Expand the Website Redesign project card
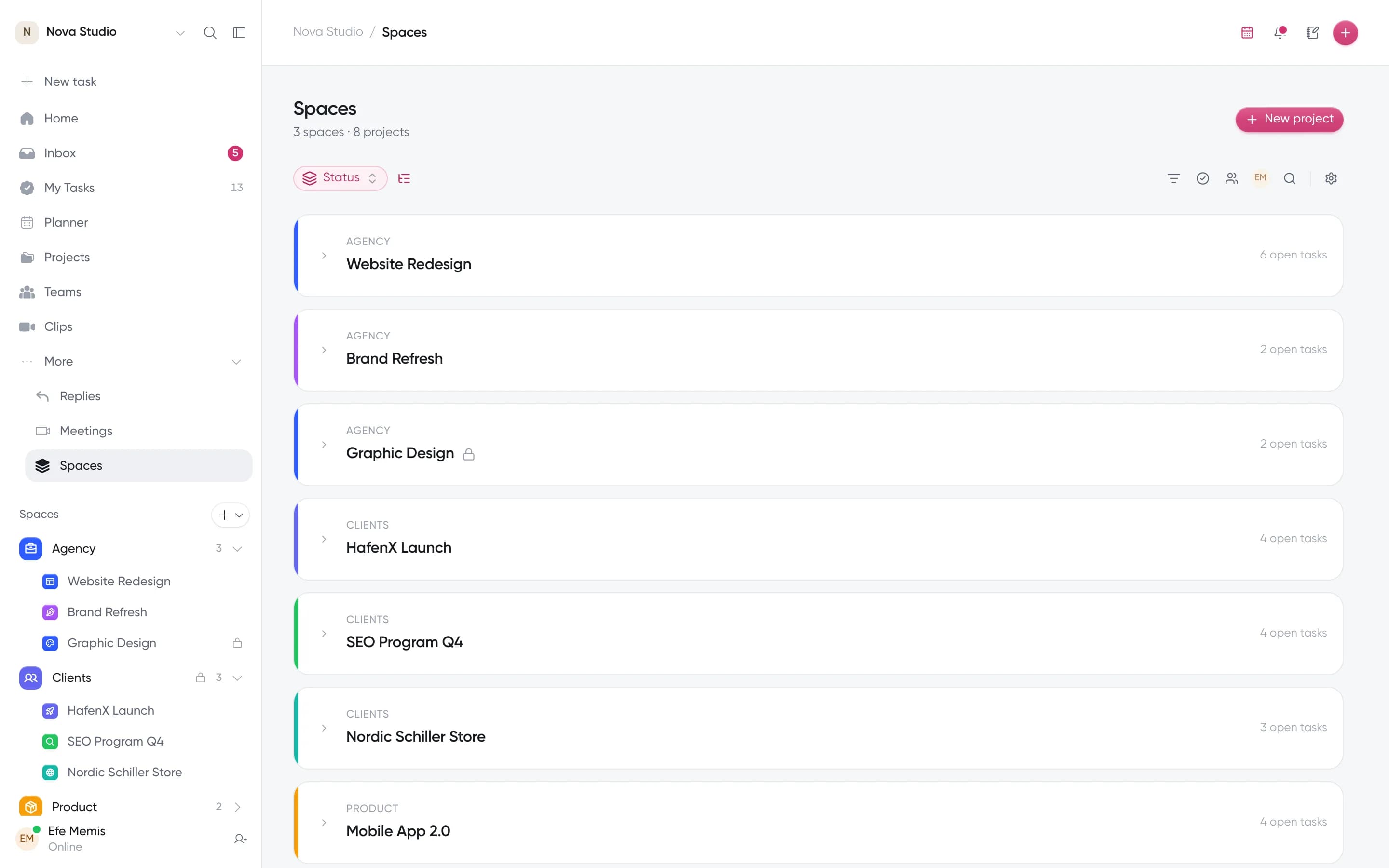This screenshot has height=868, width=1389. pyautogui.click(x=324, y=256)
